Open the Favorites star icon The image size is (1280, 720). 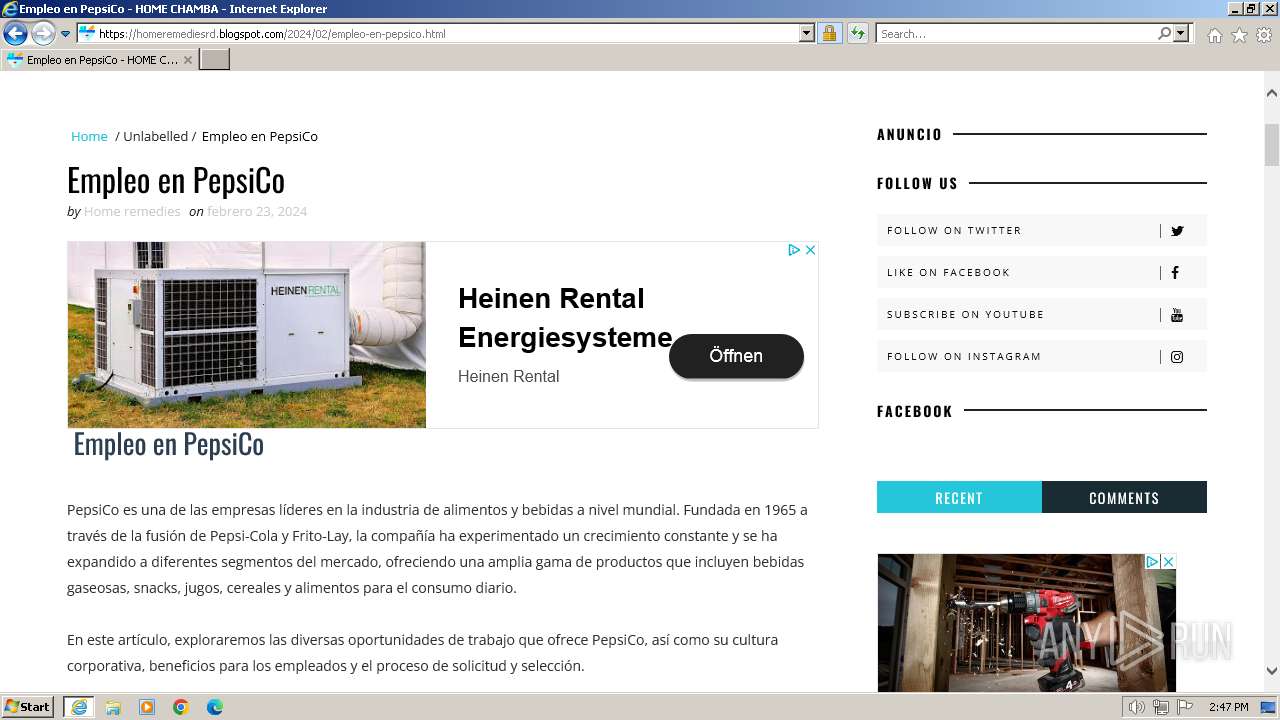[1239, 35]
